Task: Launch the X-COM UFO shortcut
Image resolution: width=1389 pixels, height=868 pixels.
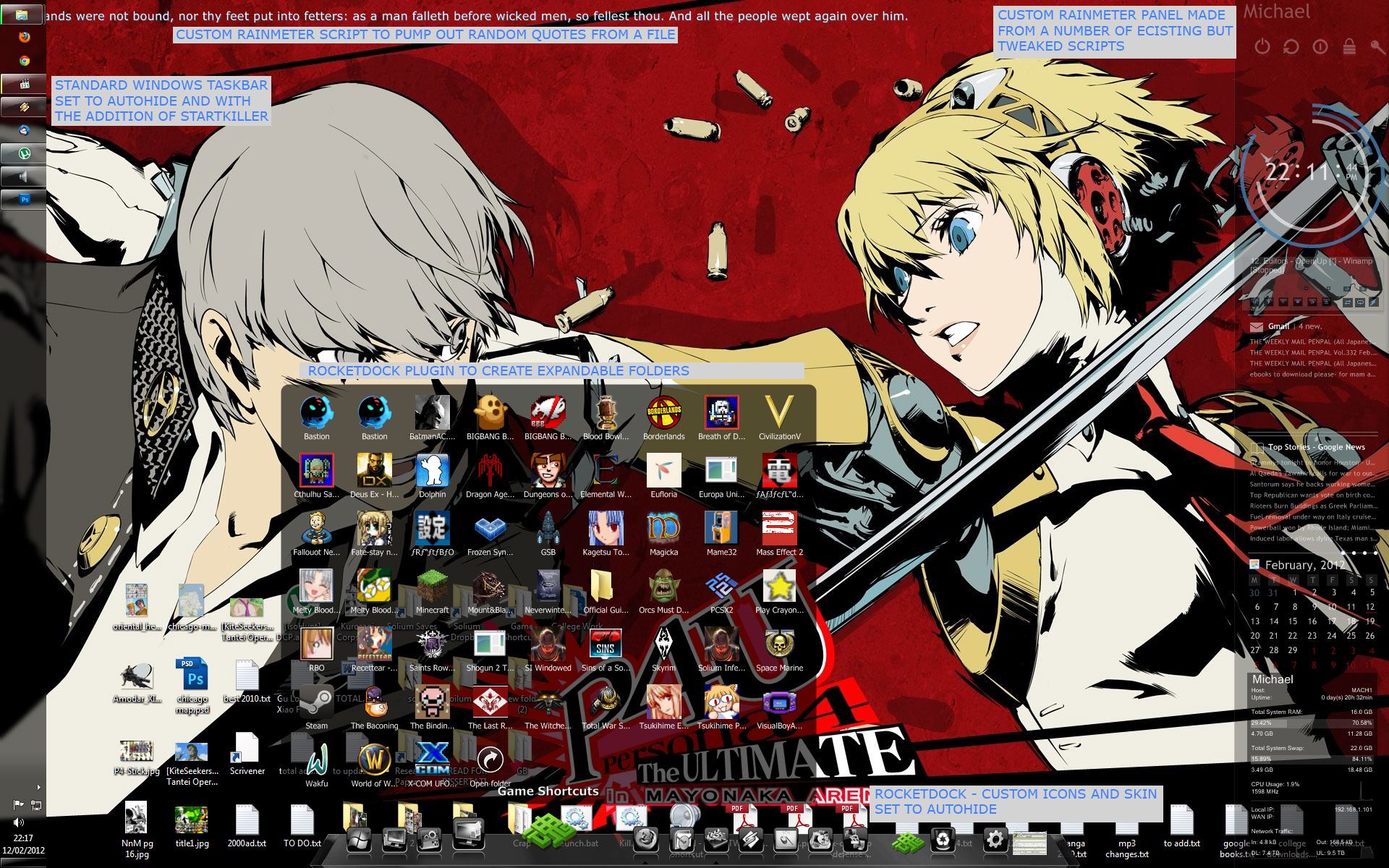Action: [x=432, y=765]
